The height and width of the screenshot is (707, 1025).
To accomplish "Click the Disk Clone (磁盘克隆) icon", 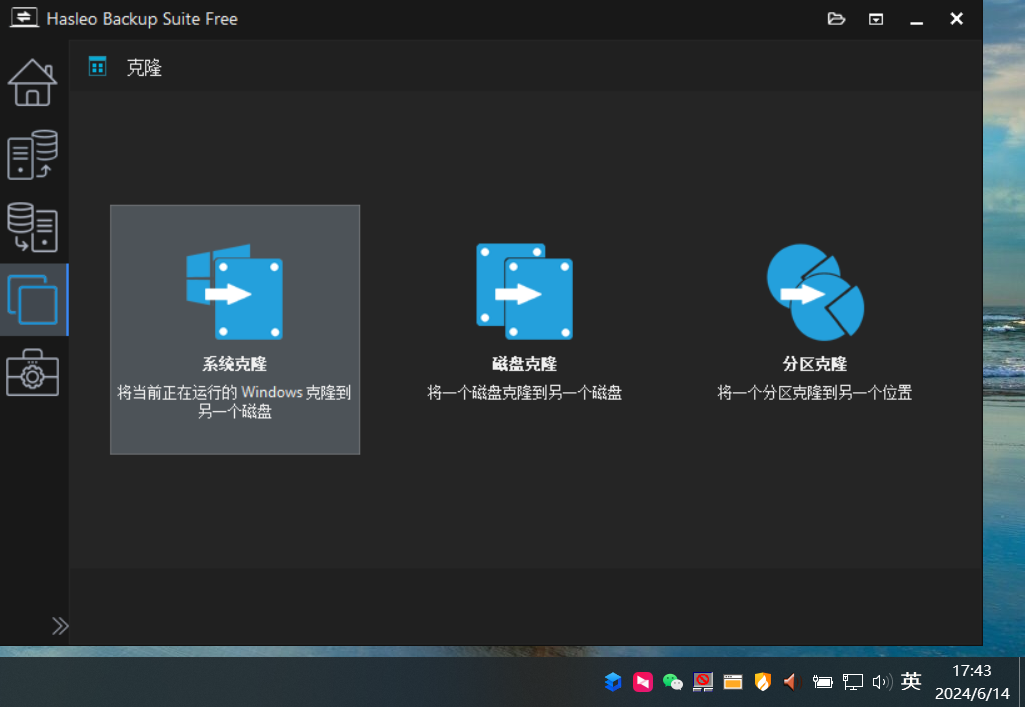I will pos(524,291).
